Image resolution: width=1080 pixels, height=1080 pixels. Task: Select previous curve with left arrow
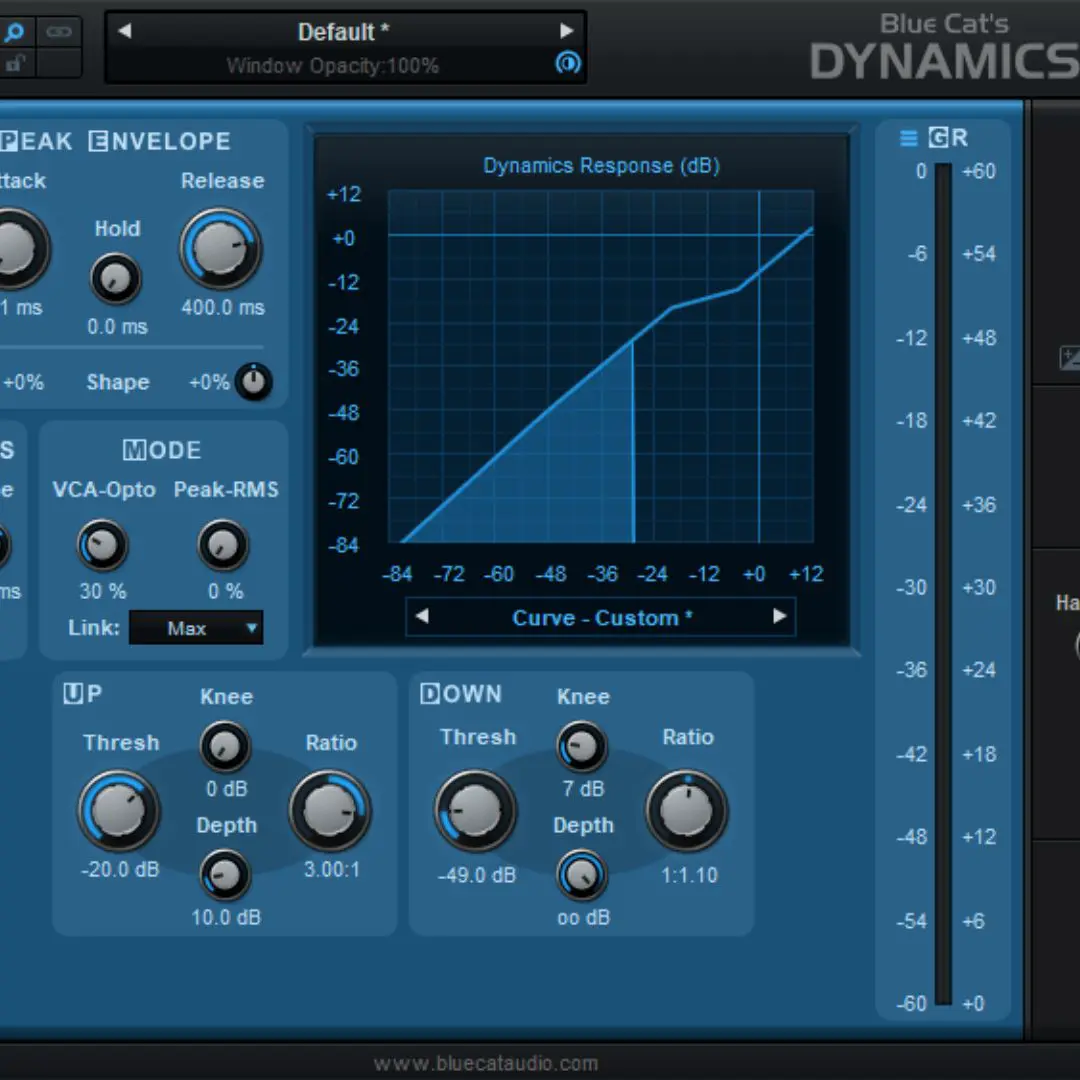(422, 616)
